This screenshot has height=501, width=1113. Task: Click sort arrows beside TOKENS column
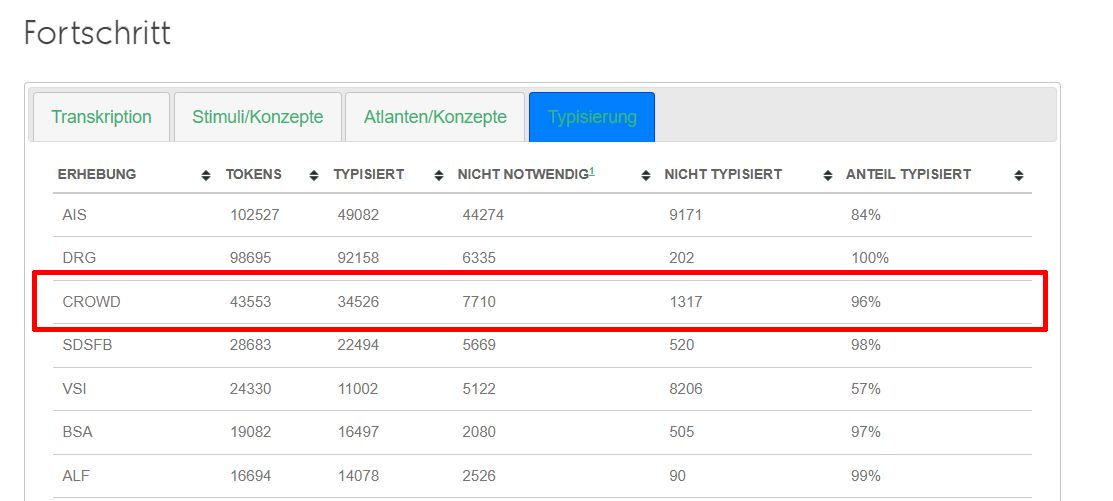[x=314, y=175]
